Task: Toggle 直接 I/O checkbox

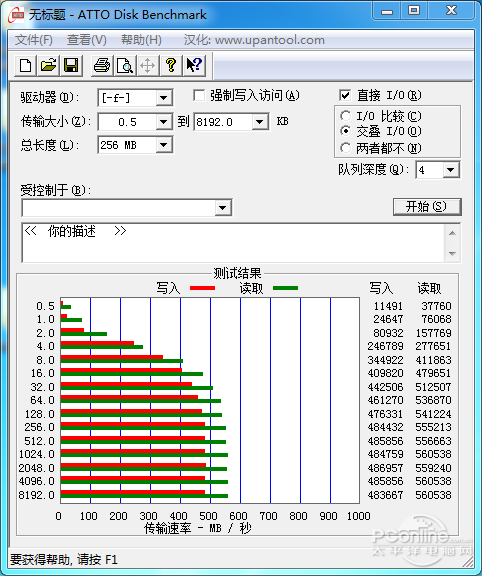Action: coord(345,96)
